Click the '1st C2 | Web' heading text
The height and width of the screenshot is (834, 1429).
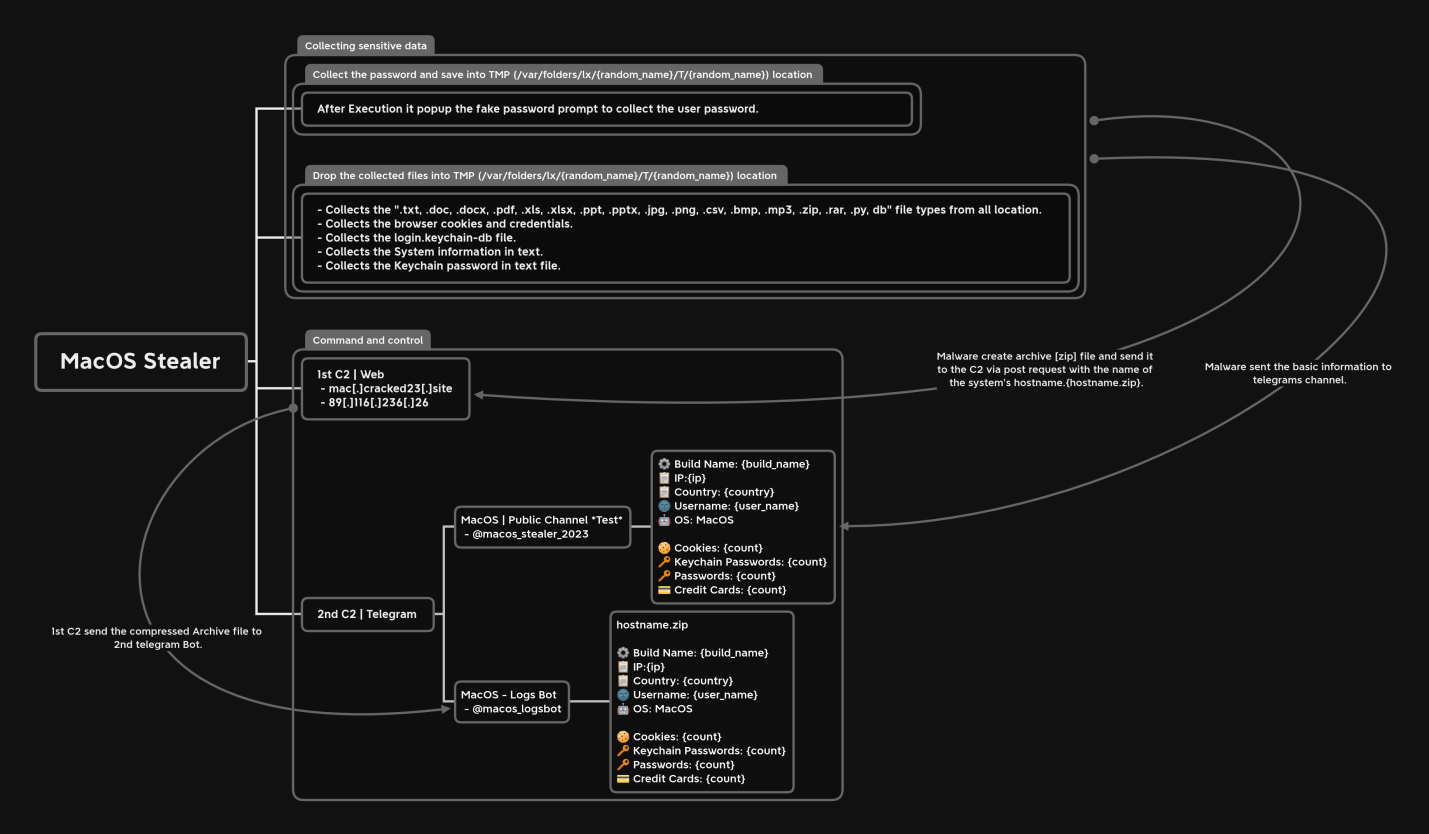click(x=351, y=375)
